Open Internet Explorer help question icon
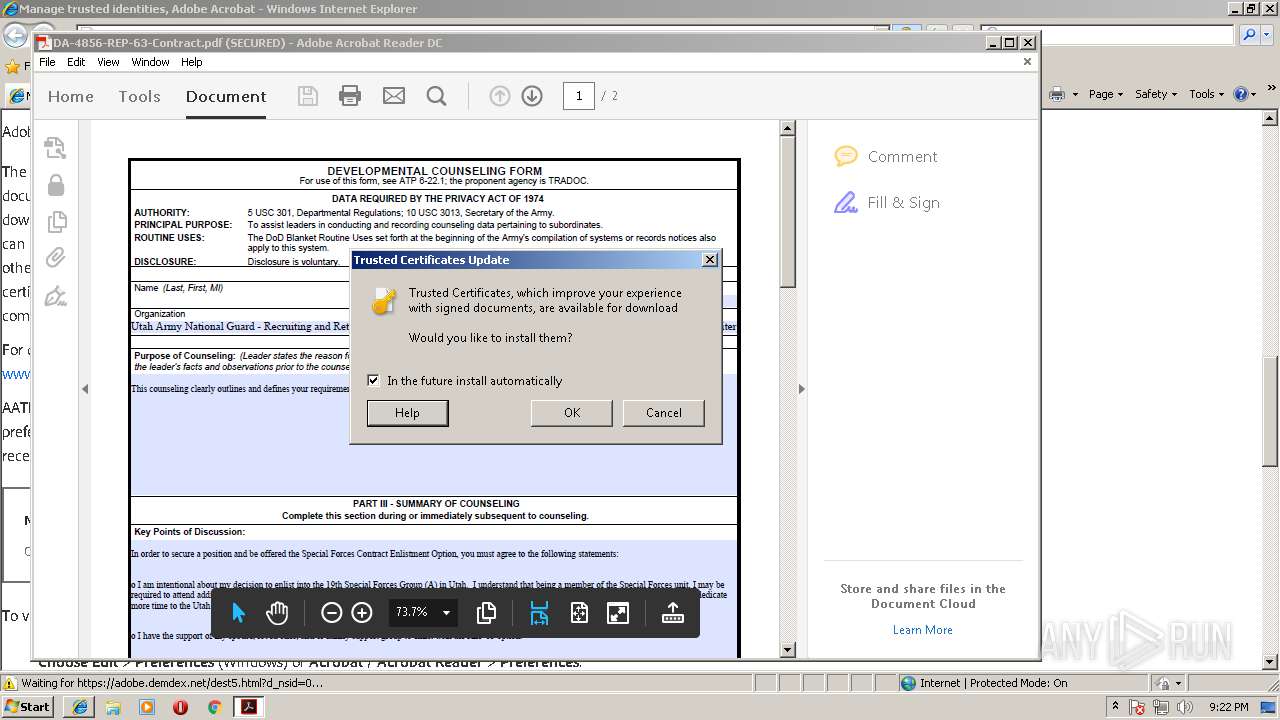This screenshot has width=1280, height=720. coord(1240,94)
